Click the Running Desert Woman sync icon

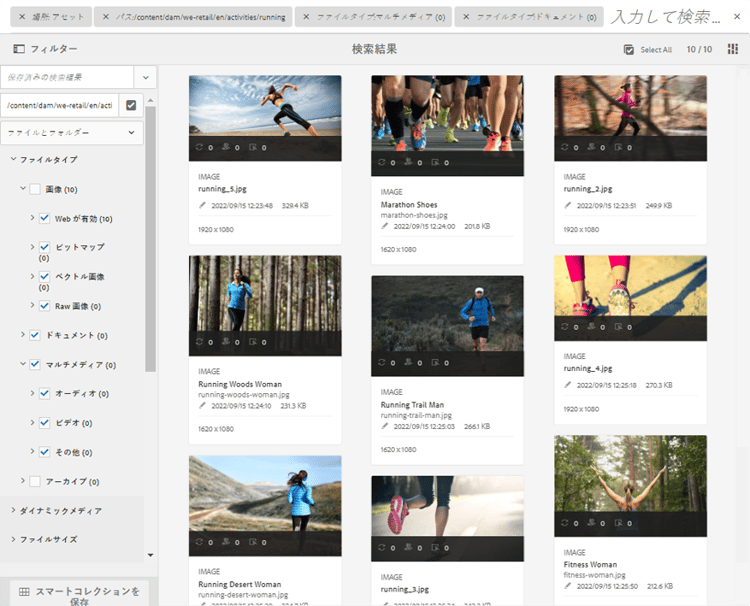click(199, 542)
